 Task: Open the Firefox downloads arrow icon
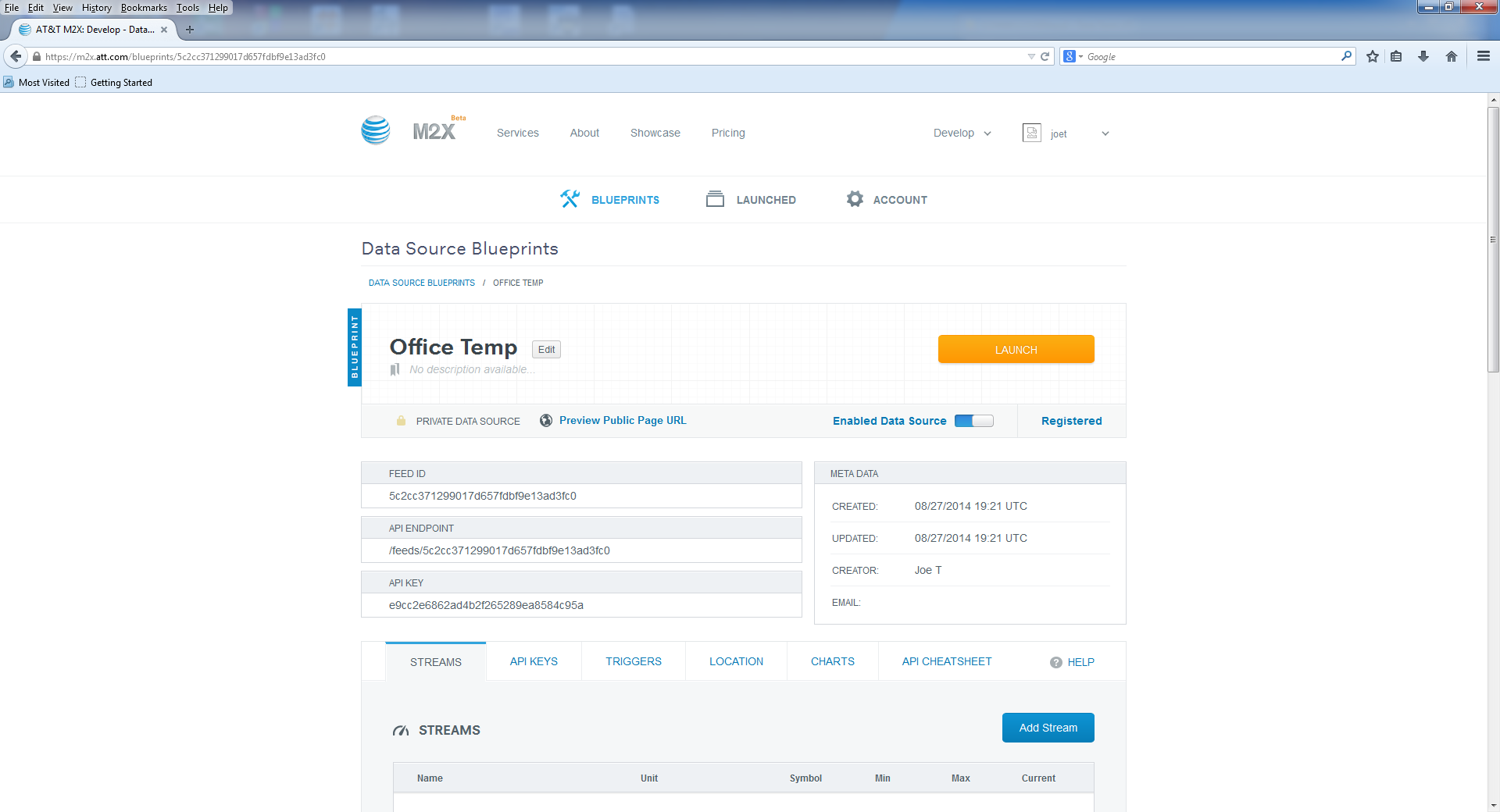pos(1423,56)
